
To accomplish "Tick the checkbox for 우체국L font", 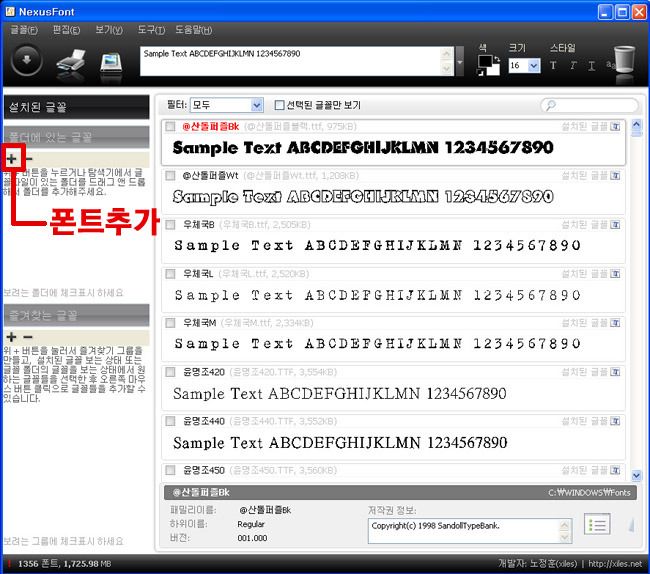I will click(170, 274).
